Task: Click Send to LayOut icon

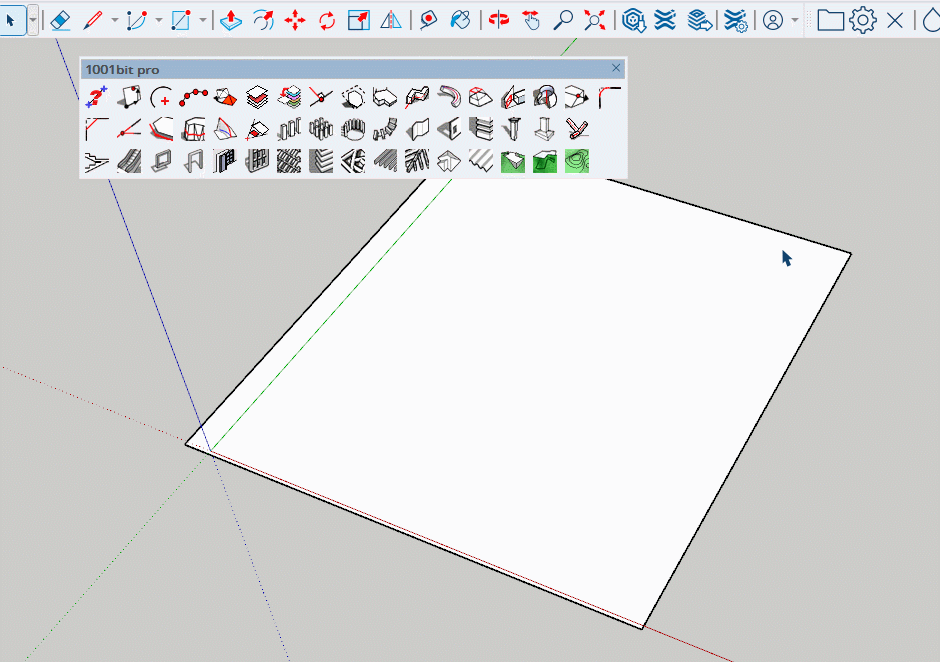Action: pos(699,20)
